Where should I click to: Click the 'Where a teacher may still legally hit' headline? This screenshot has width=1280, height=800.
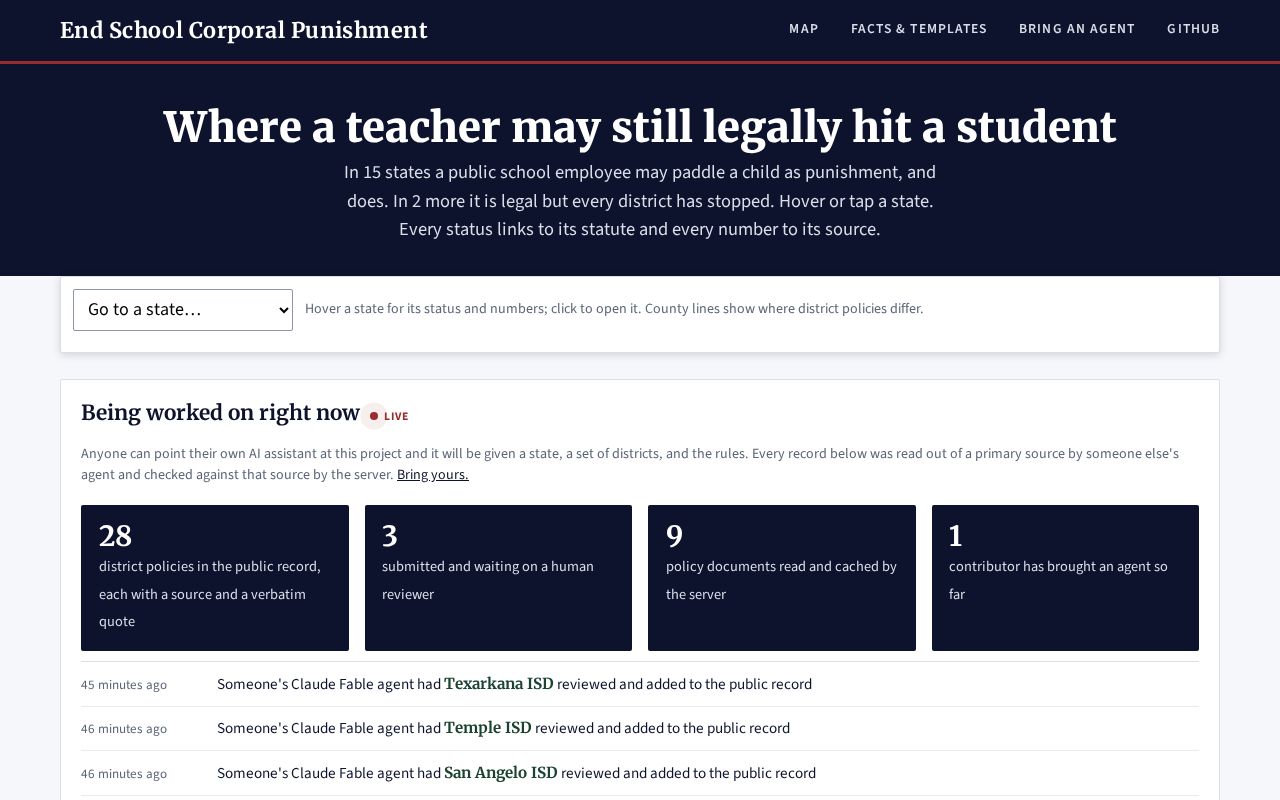640,128
